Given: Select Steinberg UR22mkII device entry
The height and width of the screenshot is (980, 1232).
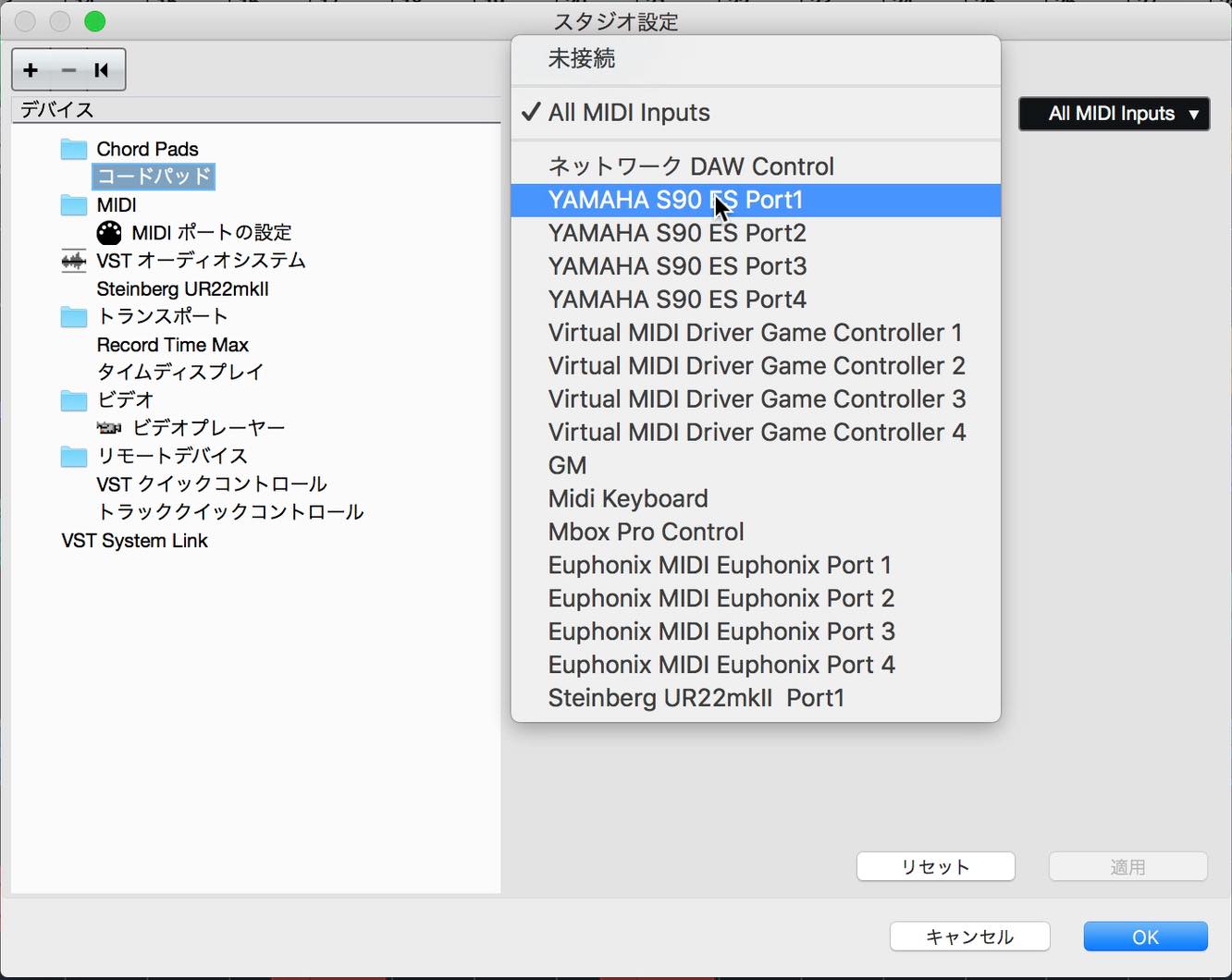Looking at the screenshot, I should [x=182, y=288].
